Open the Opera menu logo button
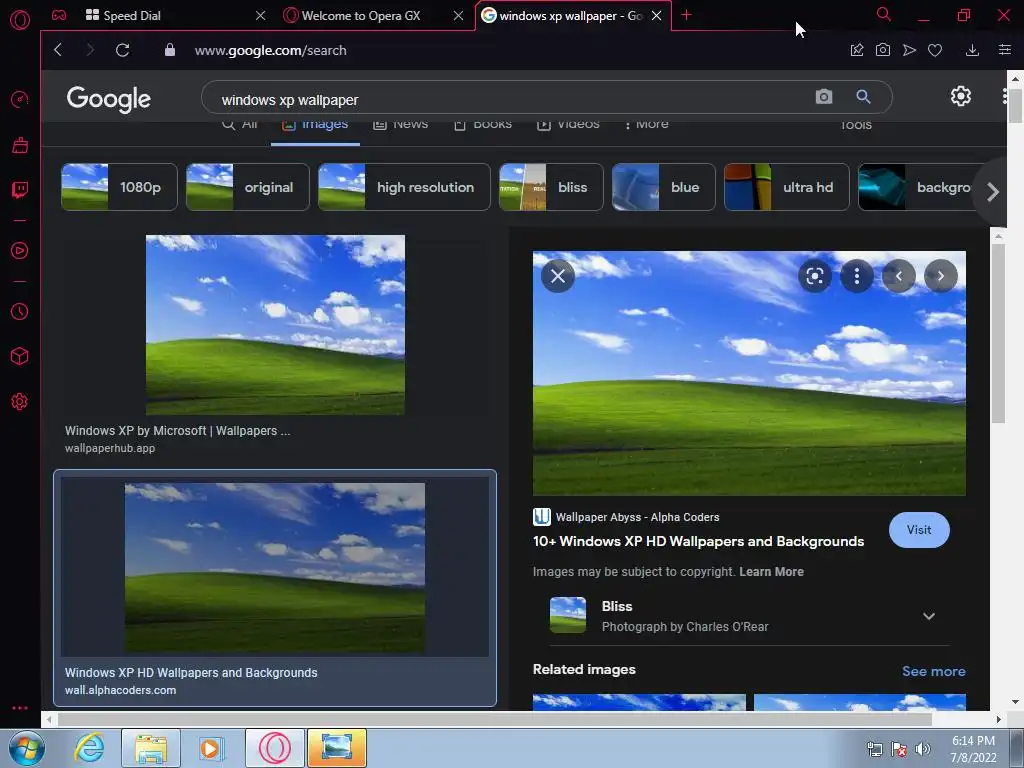Screen dimensions: 1024x768 (20, 20)
